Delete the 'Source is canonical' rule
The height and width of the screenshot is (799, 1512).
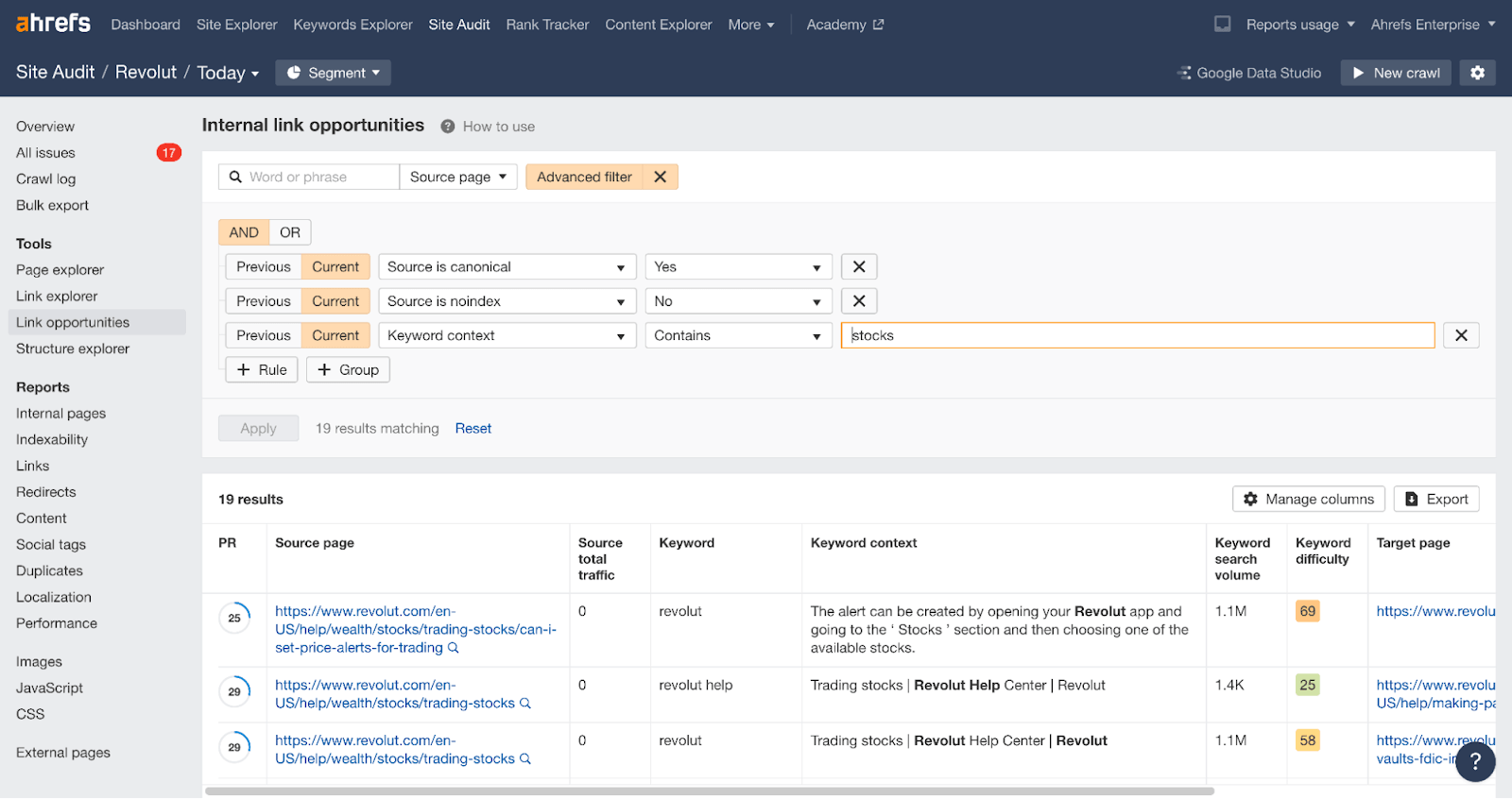pyautogui.click(x=859, y=267)
